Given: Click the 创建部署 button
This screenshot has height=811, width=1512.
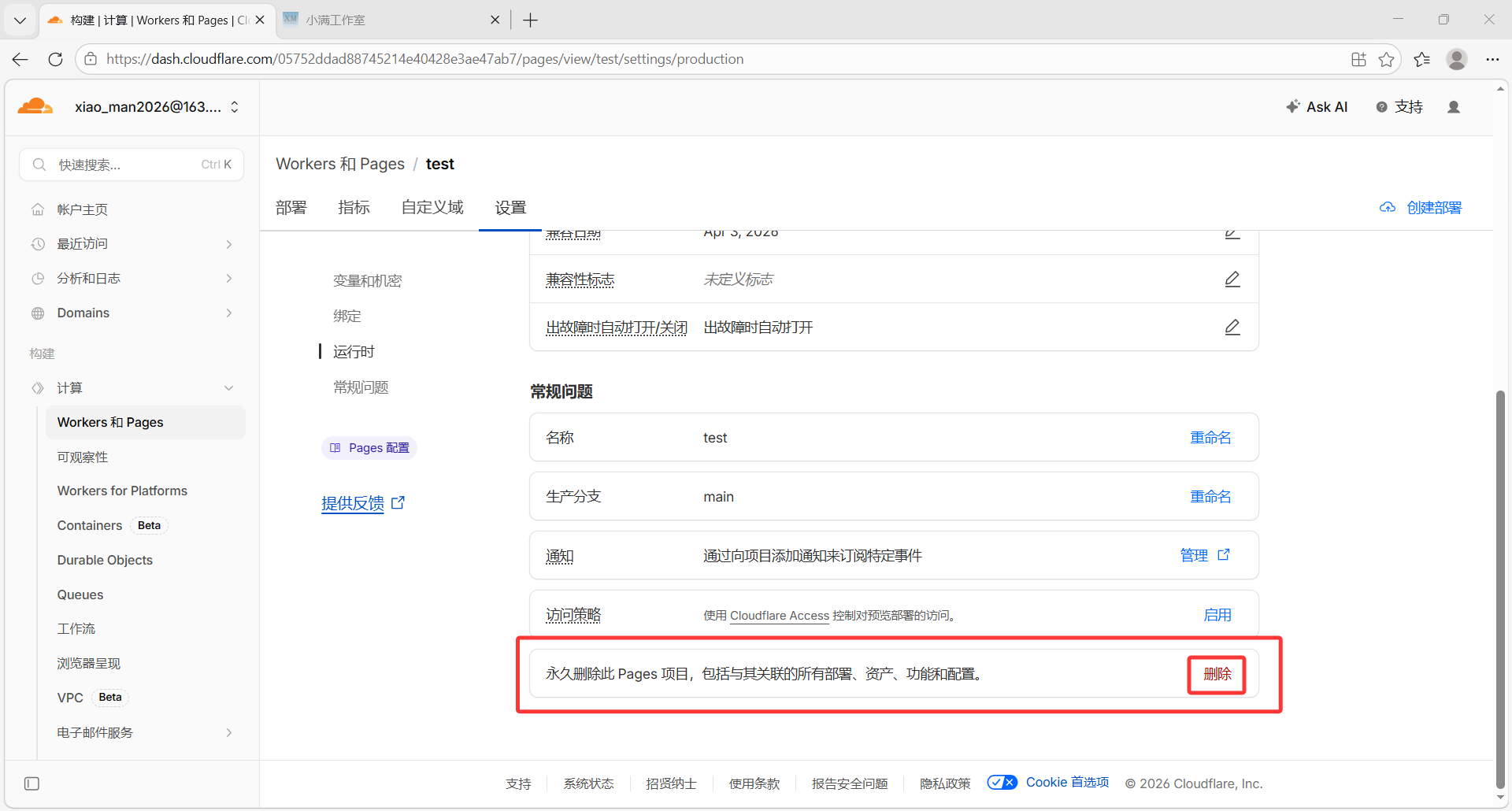Looking at the screenshot, I should (1421, 207).
